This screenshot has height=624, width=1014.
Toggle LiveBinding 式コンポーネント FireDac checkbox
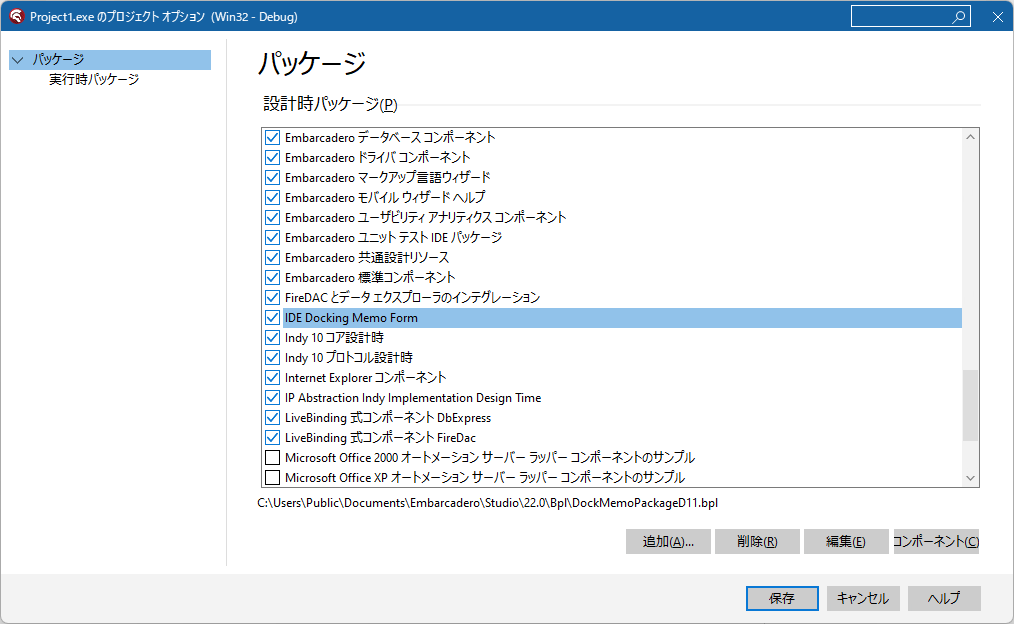tap(272, 438)
